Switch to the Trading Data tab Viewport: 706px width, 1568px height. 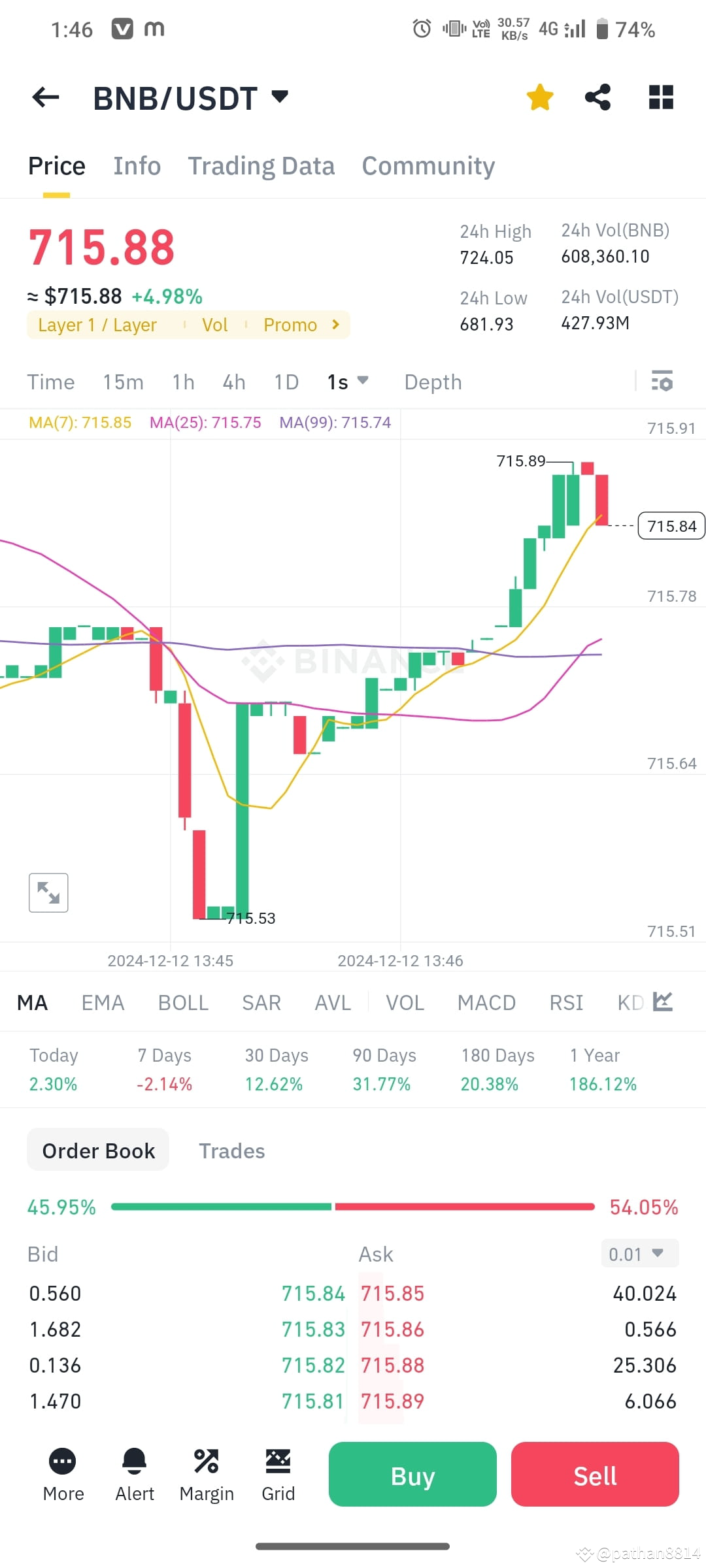click(x=261, y=165)
